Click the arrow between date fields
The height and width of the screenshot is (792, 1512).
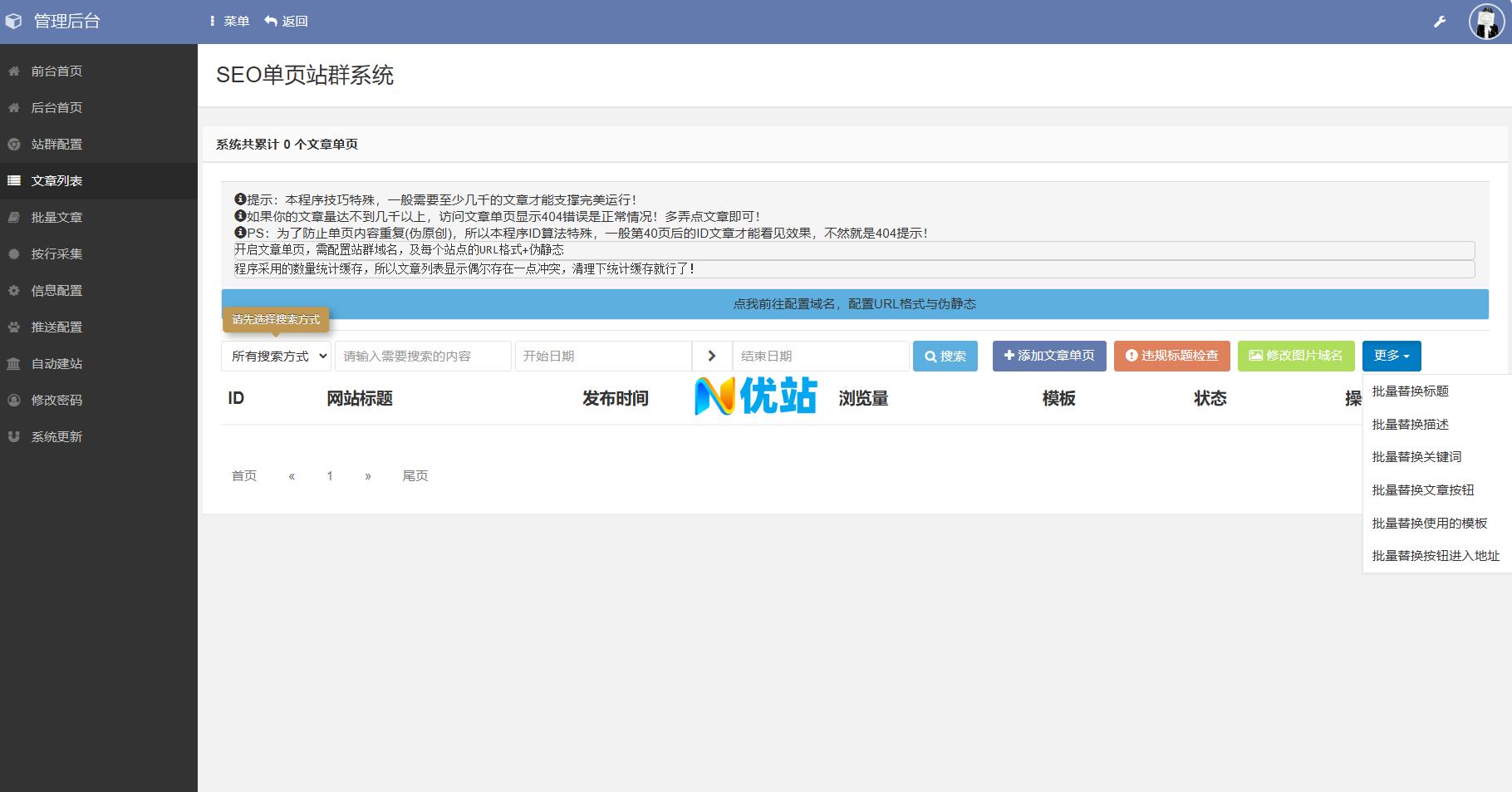(x=712, y=356)
